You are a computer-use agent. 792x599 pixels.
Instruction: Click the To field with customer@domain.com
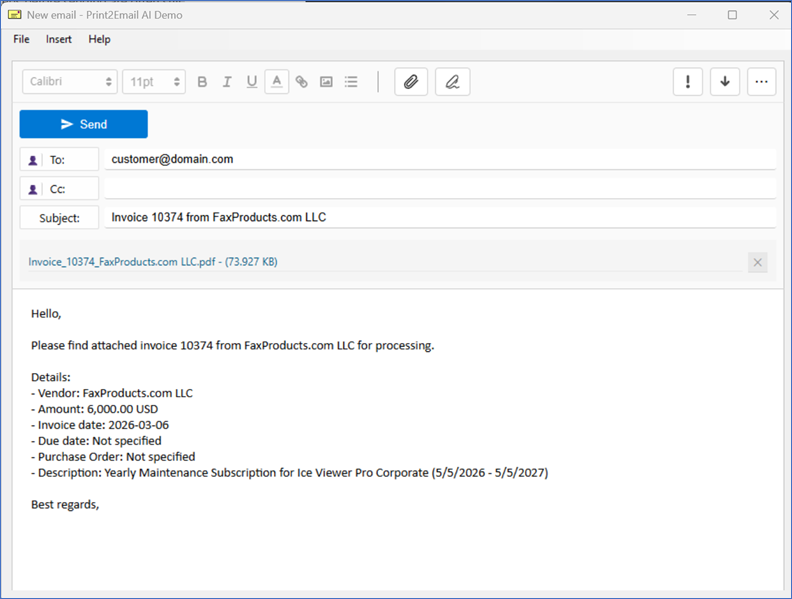click(440, 160)
